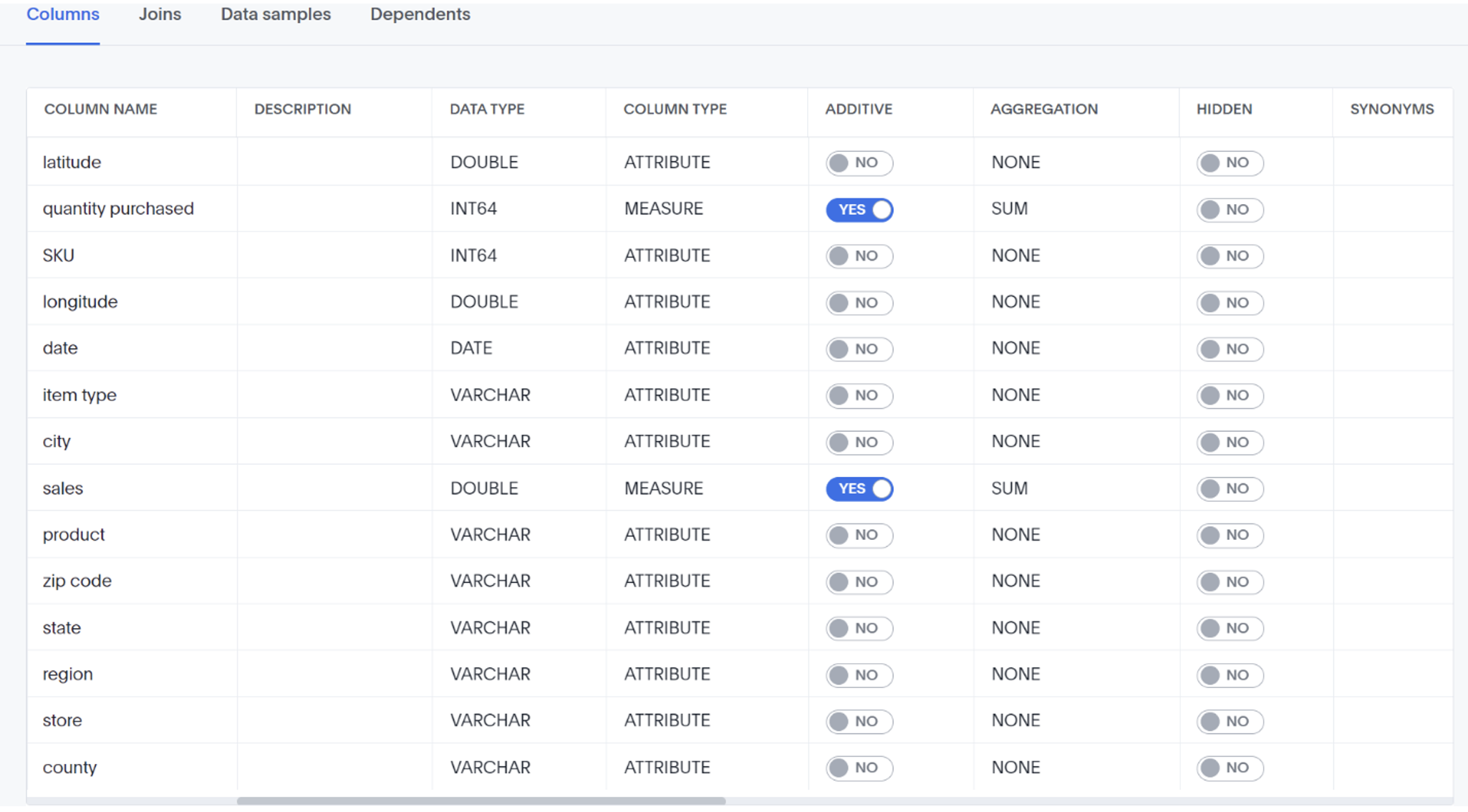The width and height of the screenshot is (1468, 812).
Task: Click the AGGREGATION column header
Action: (1044, 109)
